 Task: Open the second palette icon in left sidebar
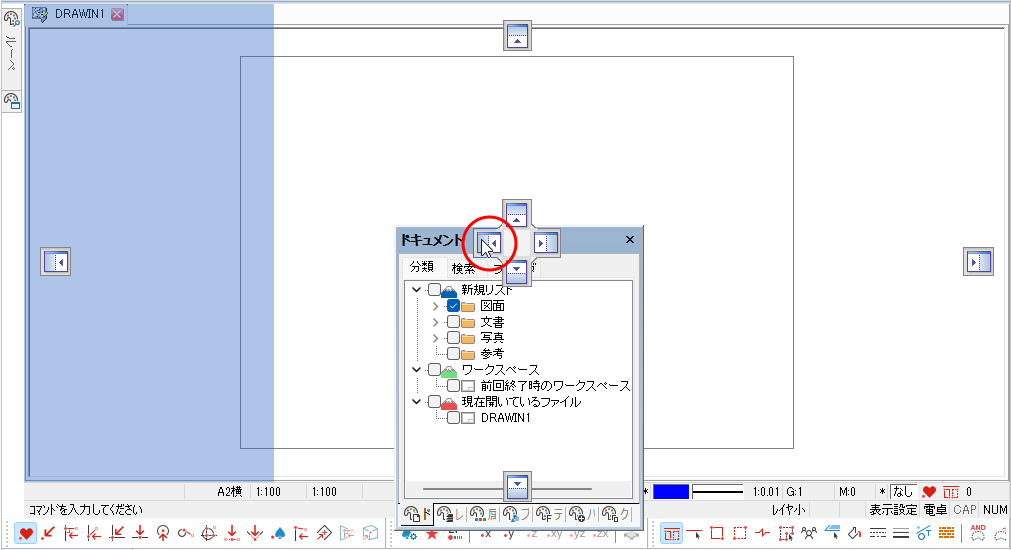[x=12, y=101]
